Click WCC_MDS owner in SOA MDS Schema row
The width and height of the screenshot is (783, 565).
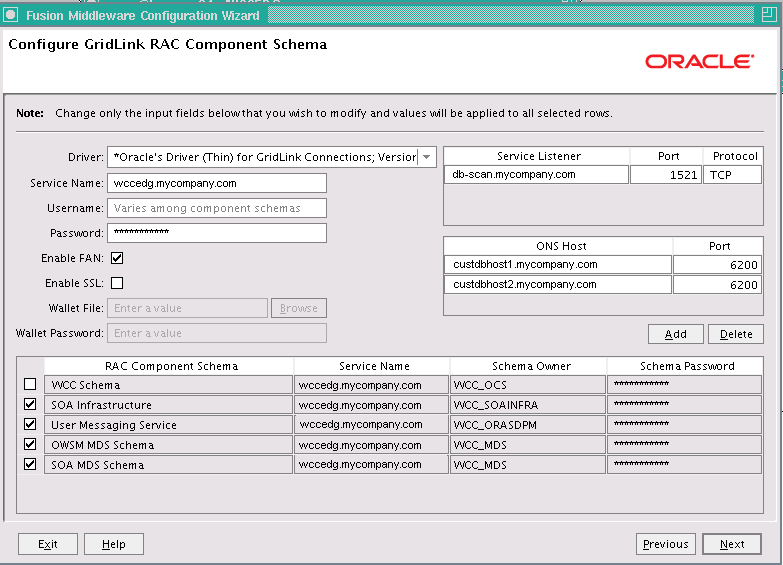point(528,465)
